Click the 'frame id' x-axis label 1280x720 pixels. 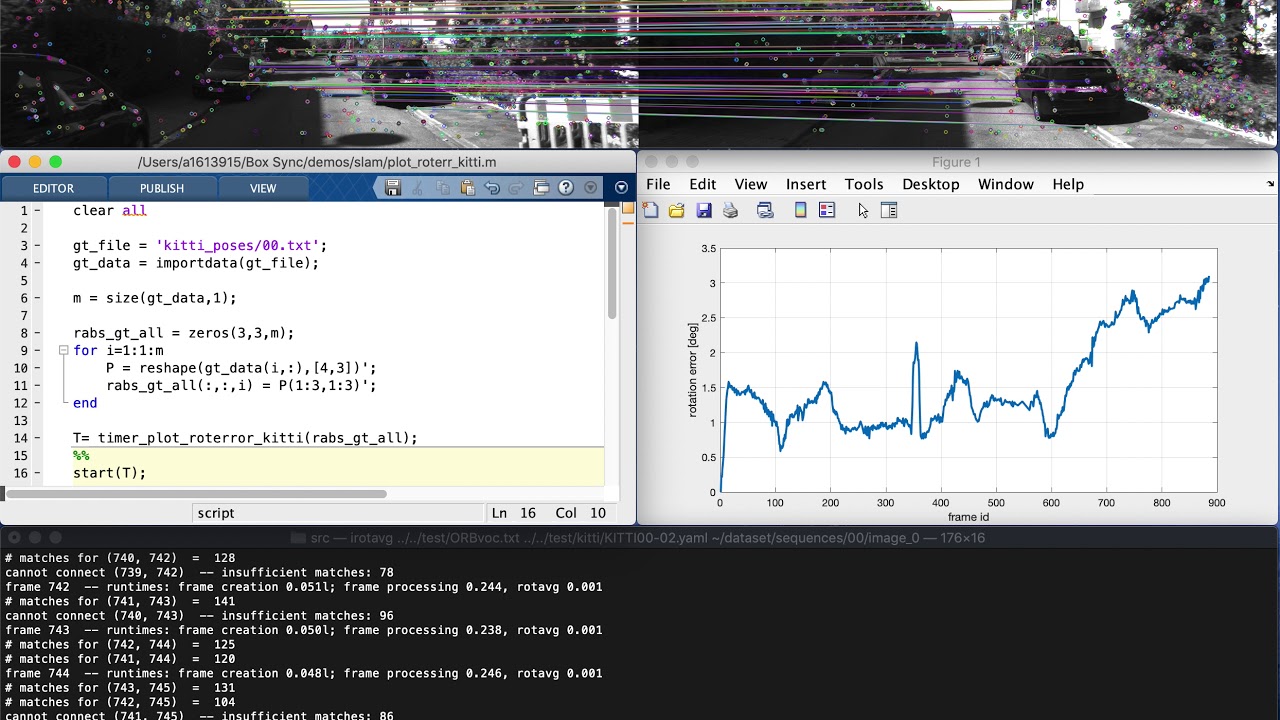tap(968, 517)
